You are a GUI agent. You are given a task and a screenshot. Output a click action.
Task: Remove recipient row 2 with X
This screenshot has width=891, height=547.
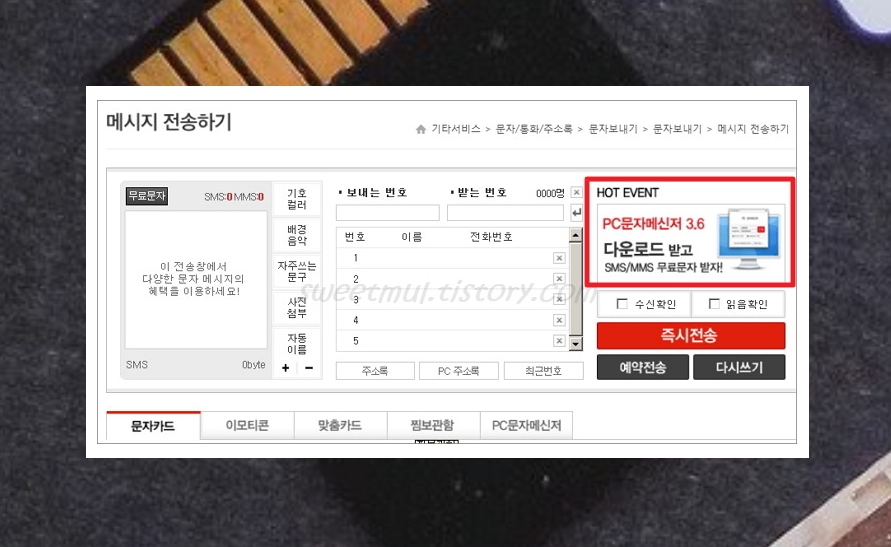point(559,278)
